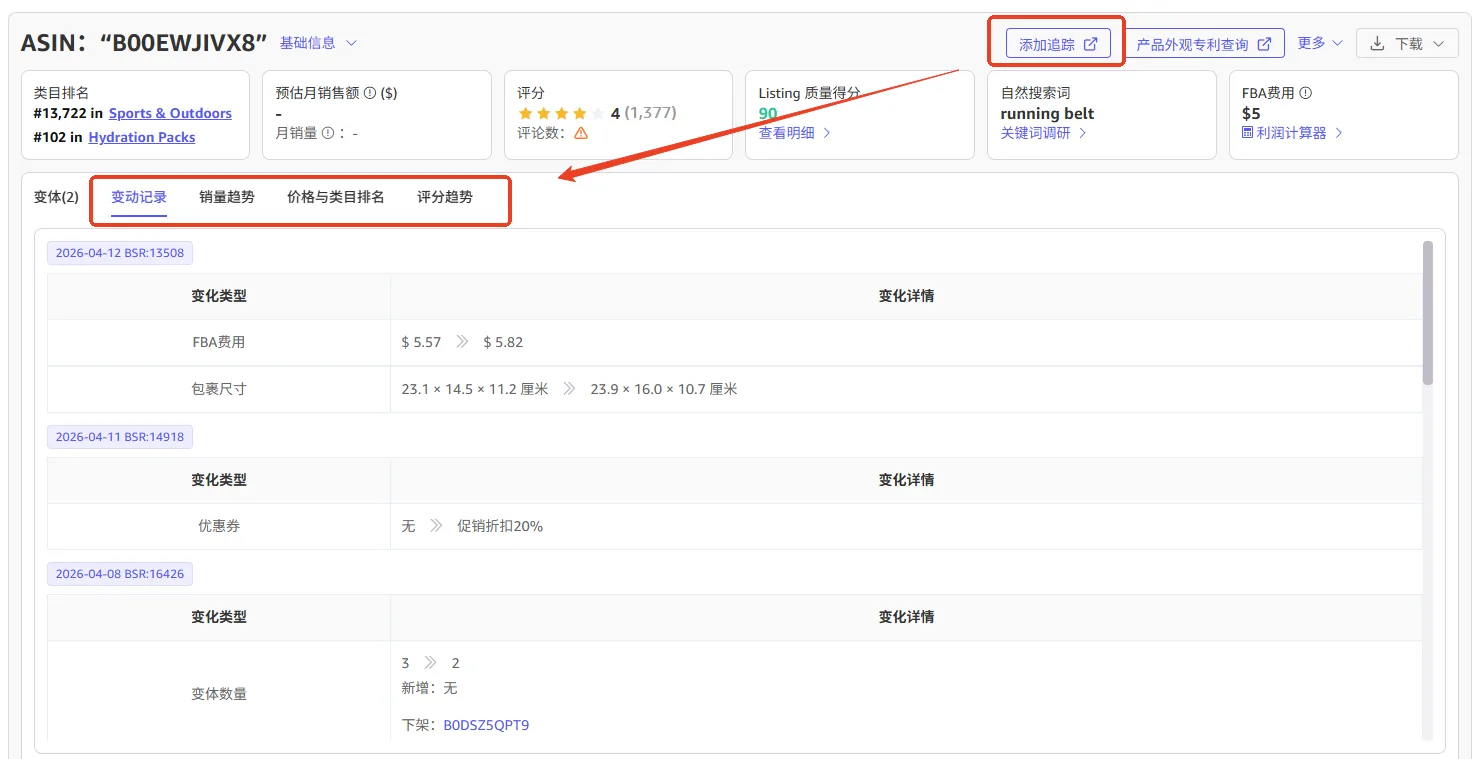
Task: Click the change-log vertical scrollbar thumb
Action: point(1428,313)
